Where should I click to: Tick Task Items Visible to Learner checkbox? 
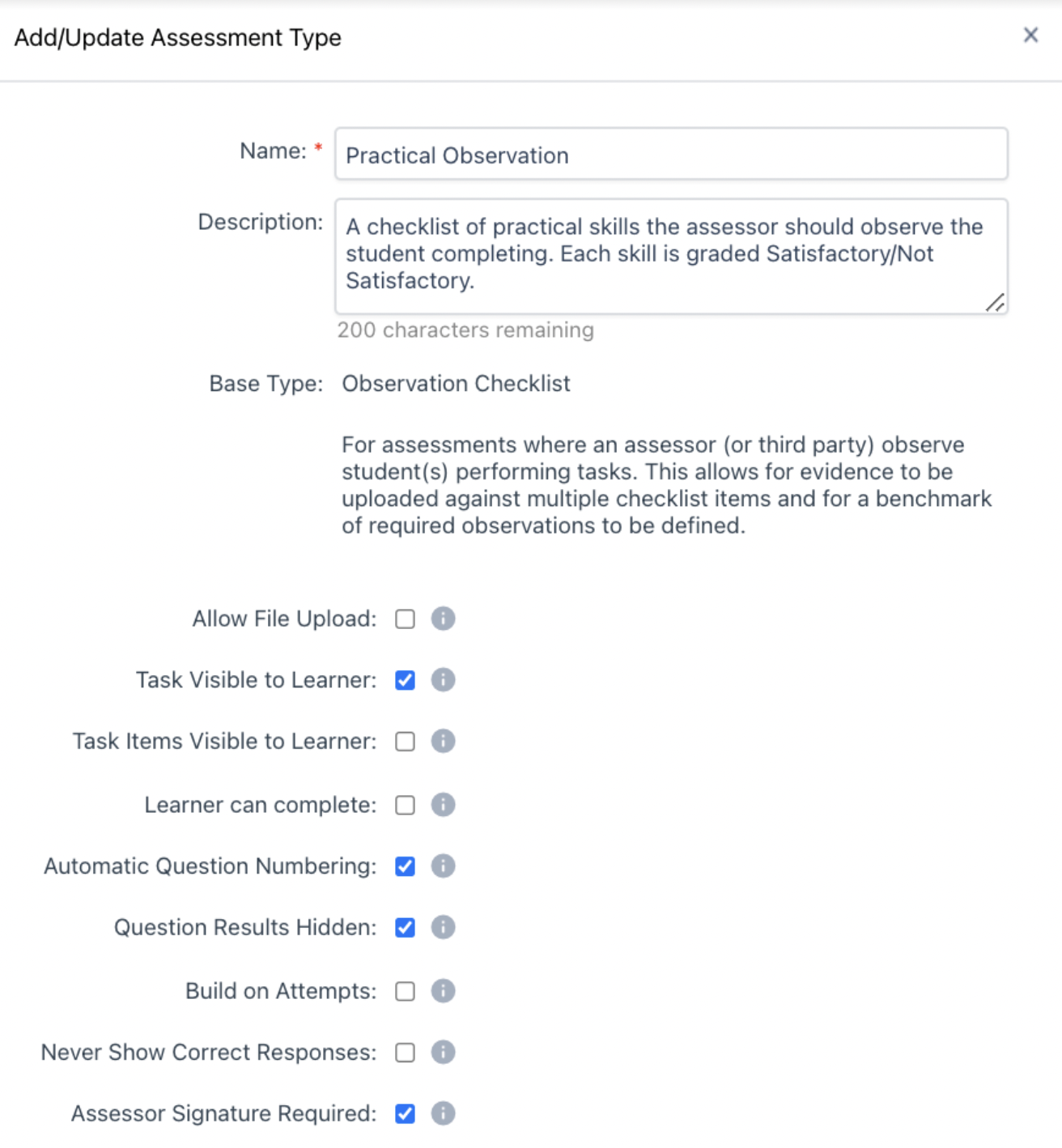[406, 742]
